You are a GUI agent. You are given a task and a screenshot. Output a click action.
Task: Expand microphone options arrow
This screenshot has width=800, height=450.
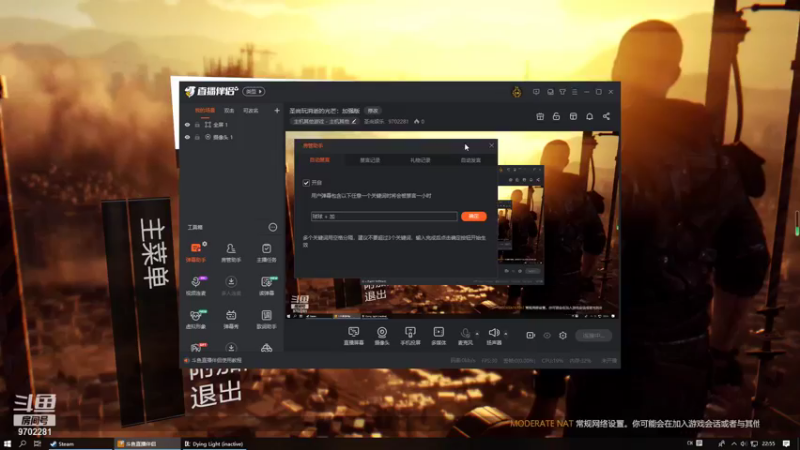tap(477, 334)
